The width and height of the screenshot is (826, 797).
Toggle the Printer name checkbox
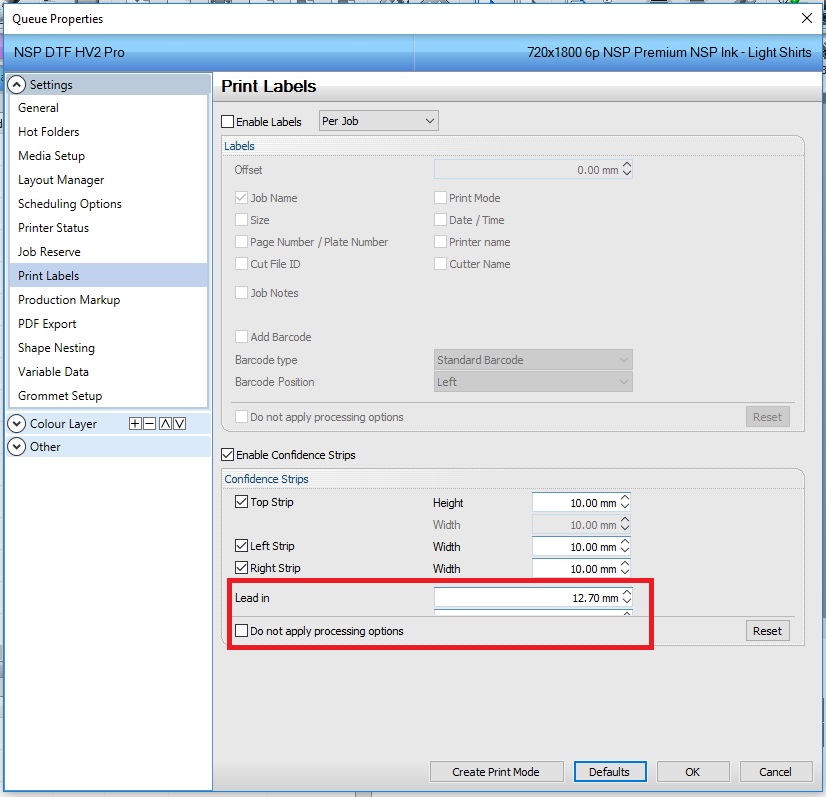(440, 242)
